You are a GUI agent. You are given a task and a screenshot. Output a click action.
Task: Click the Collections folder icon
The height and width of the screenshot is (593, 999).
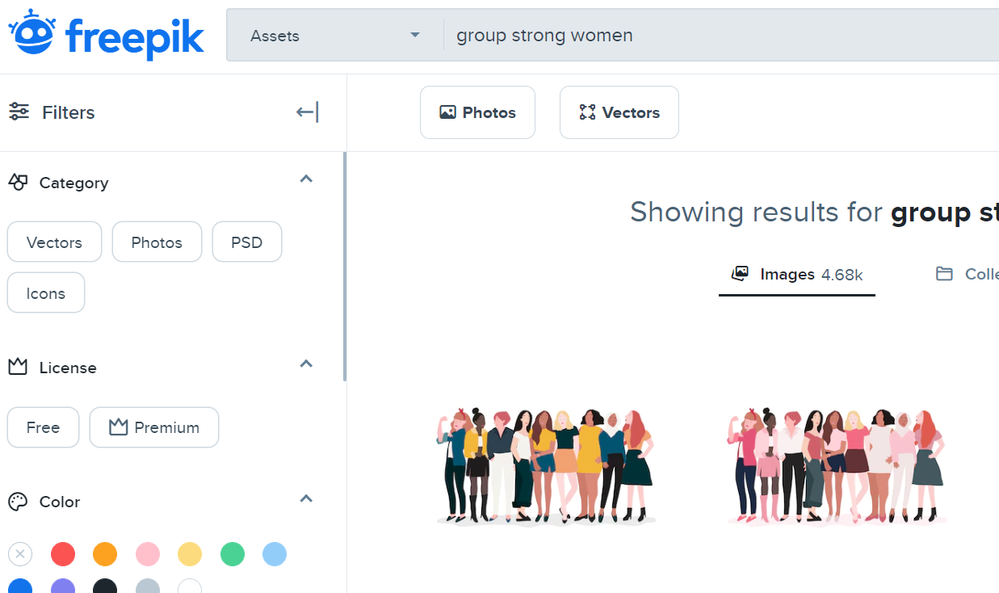[944, 274]
